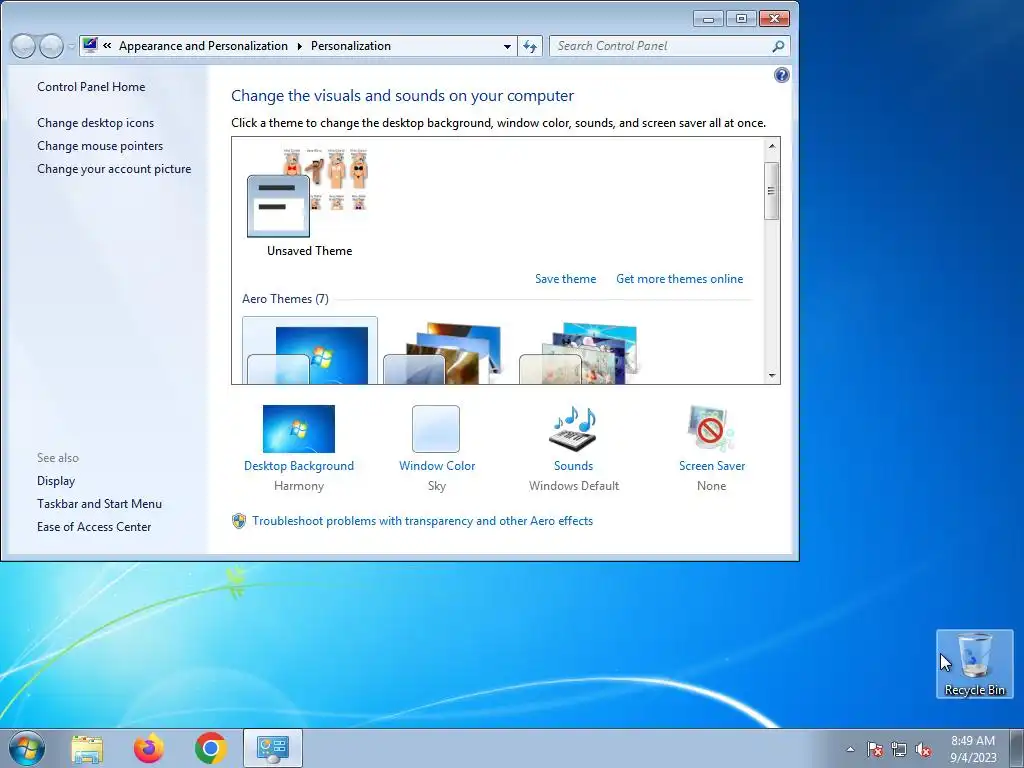
Task: Open Change mouse pointers link
Action: click(x=100, y=146)
